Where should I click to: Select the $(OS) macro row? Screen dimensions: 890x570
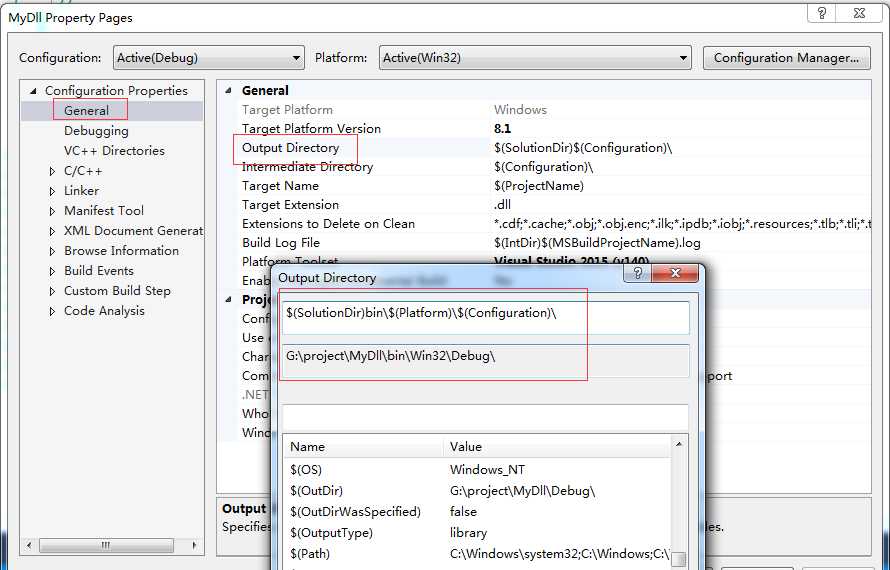pos(477,470)
